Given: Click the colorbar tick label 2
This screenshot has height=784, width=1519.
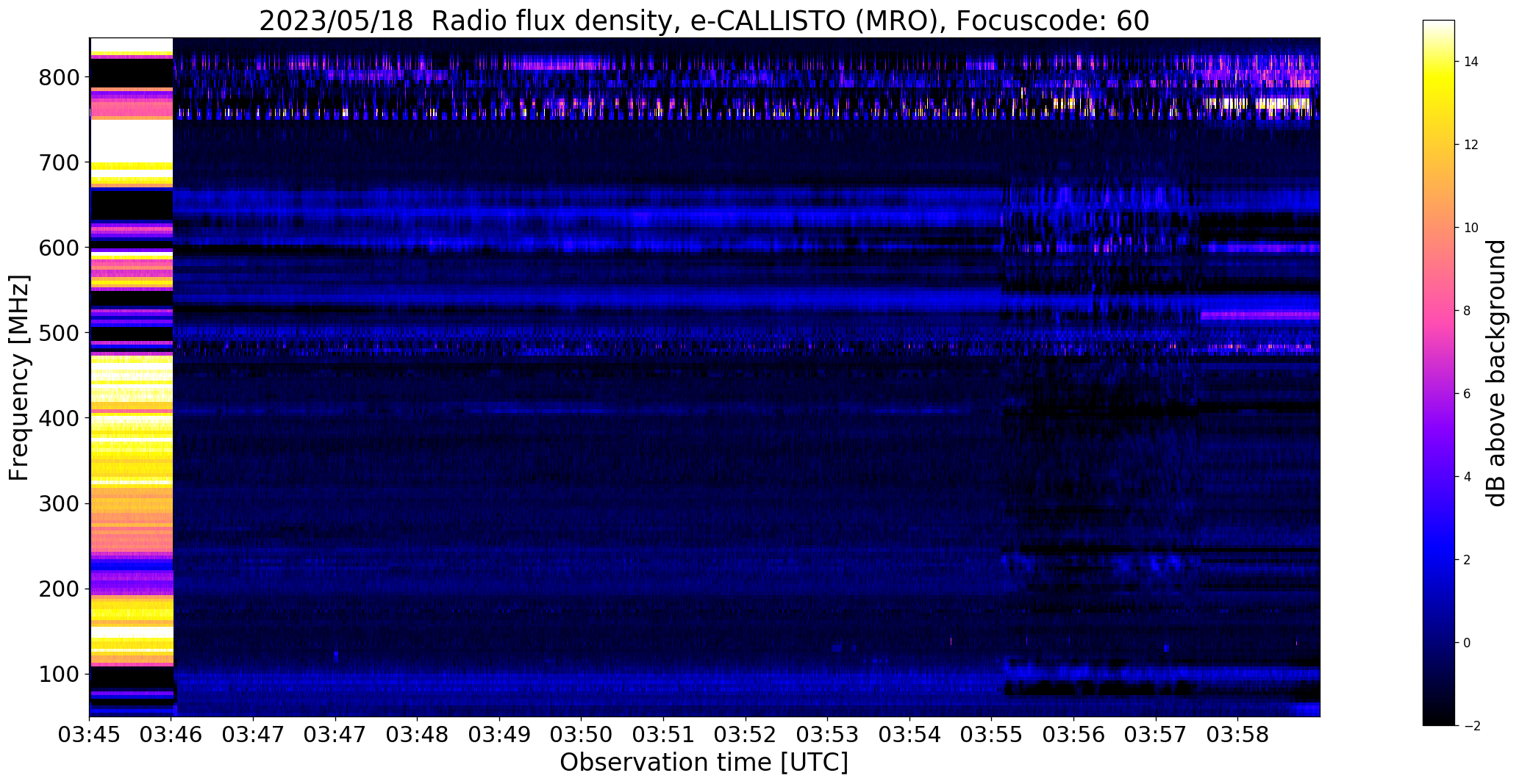Looking at the screenshot, I should coord(1468,560).
